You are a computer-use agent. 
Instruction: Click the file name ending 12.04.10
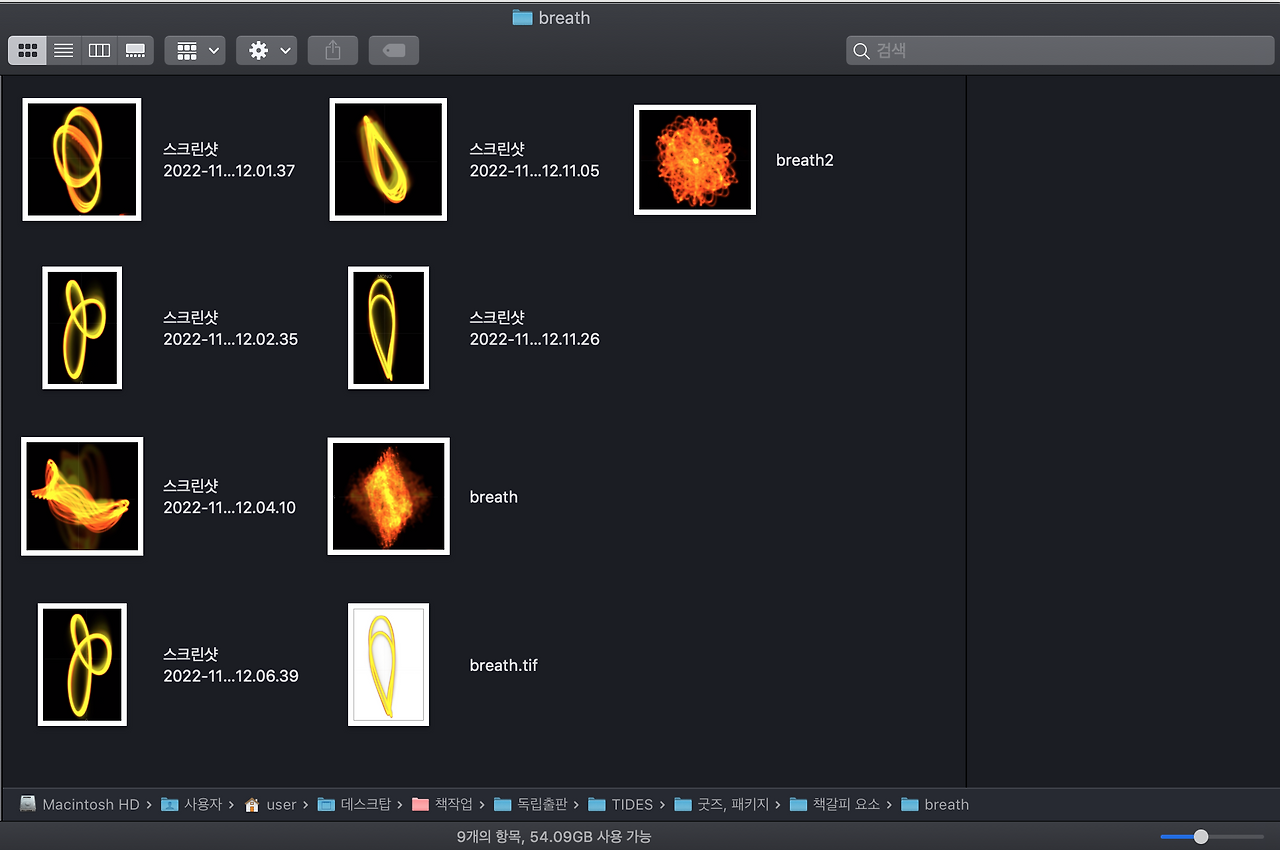230,496
